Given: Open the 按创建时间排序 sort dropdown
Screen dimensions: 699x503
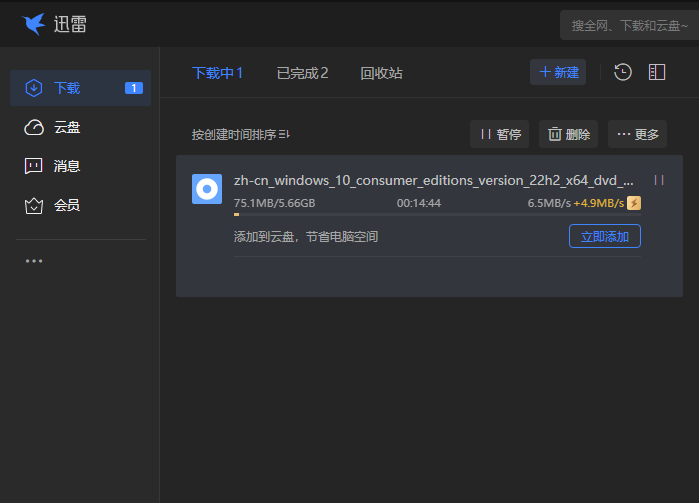Looking at the screenshot, I should click(241, 134).
